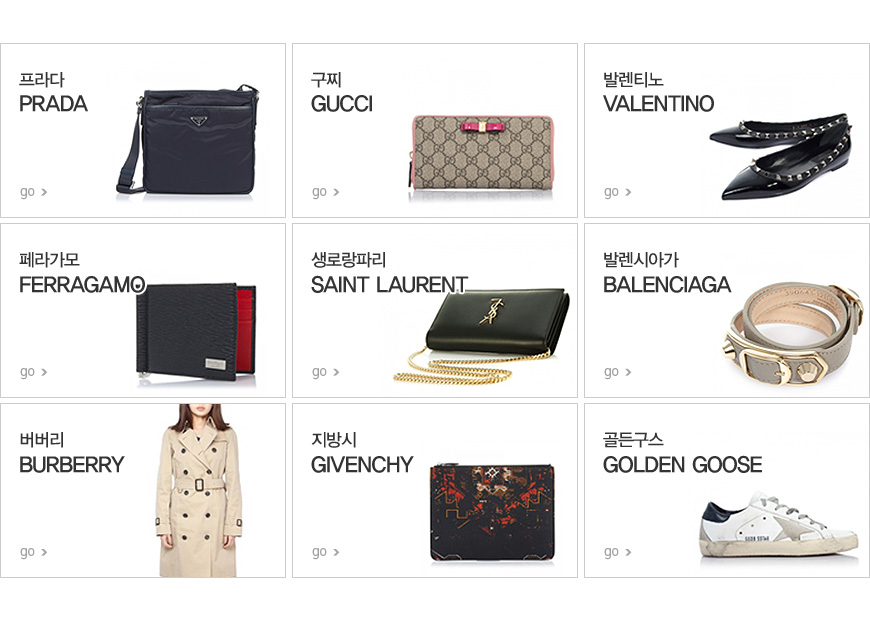870x620 pixels.
Task: Select the Balenciaga leather bracelet image
Action: [793, 334]
